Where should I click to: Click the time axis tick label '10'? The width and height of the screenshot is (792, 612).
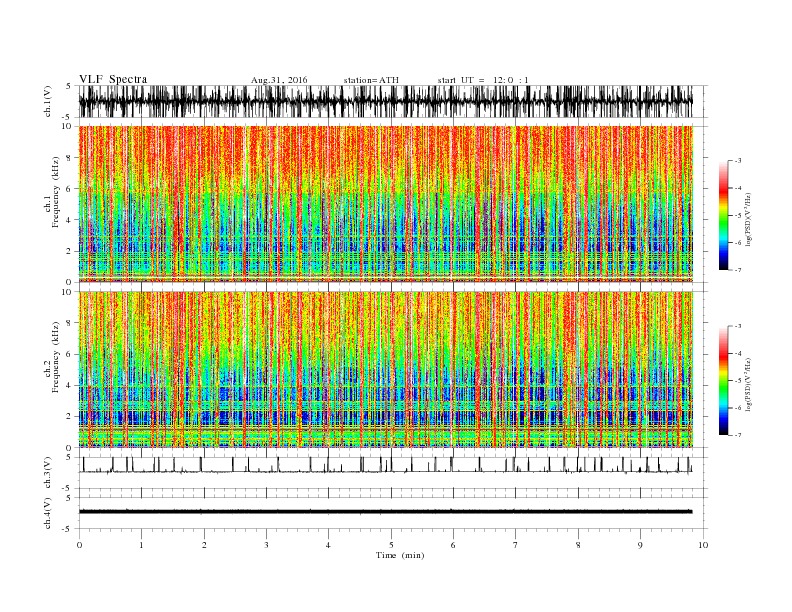703,545
